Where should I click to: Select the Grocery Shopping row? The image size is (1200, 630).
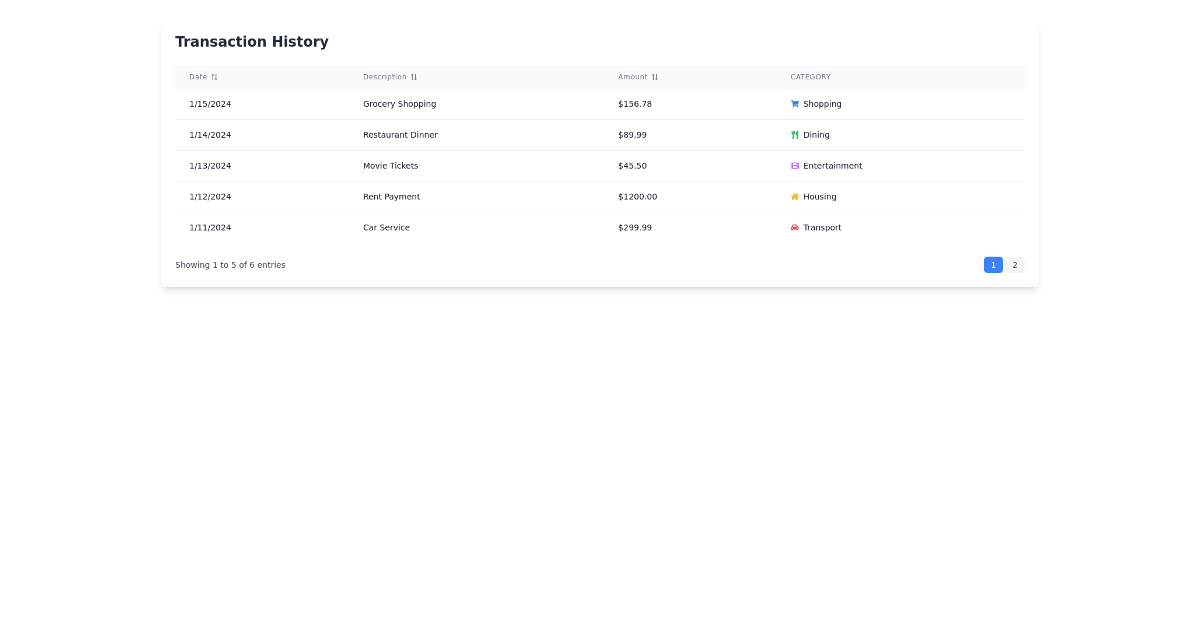tap(500, 103)
